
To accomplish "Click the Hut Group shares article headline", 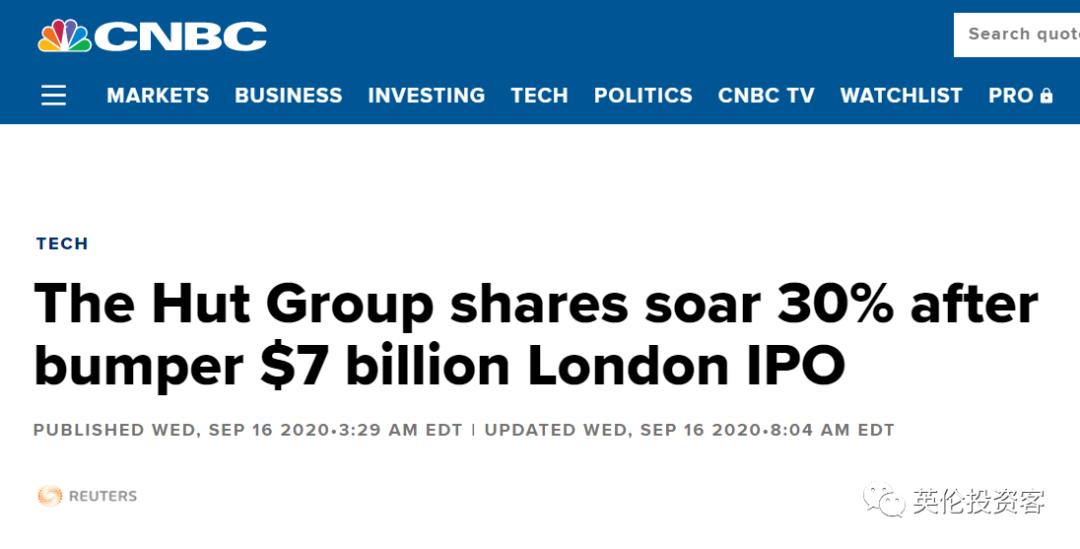I will click(x=536, y=335).
